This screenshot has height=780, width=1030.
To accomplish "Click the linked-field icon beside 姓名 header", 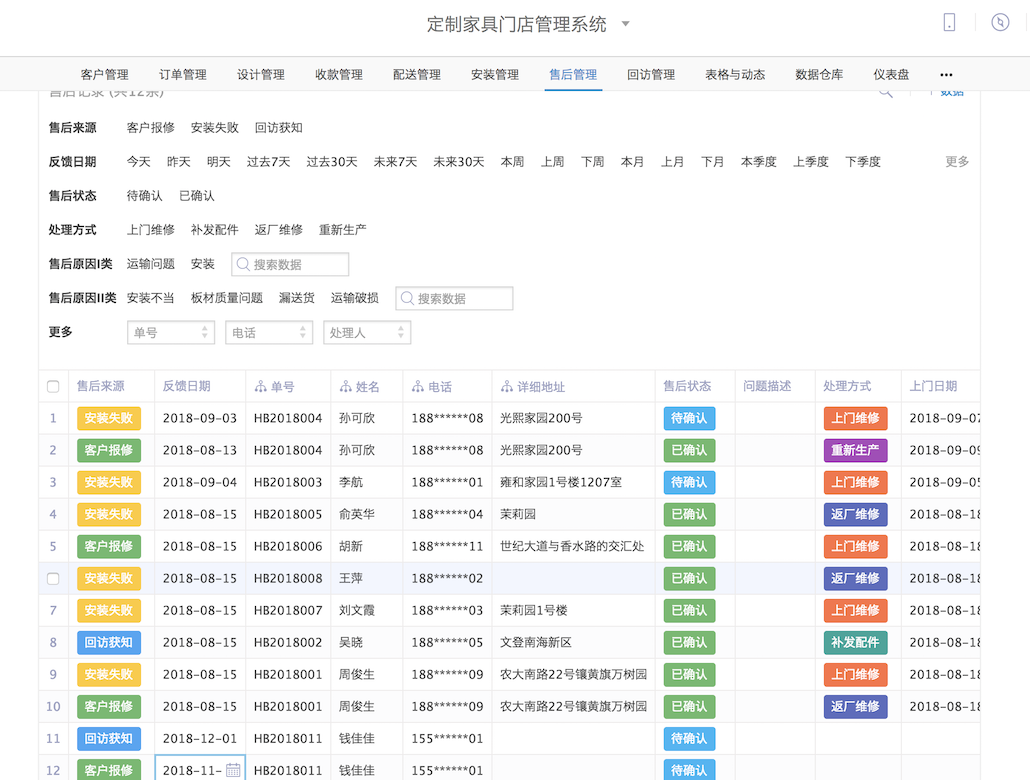I will (x=346, y=386).
